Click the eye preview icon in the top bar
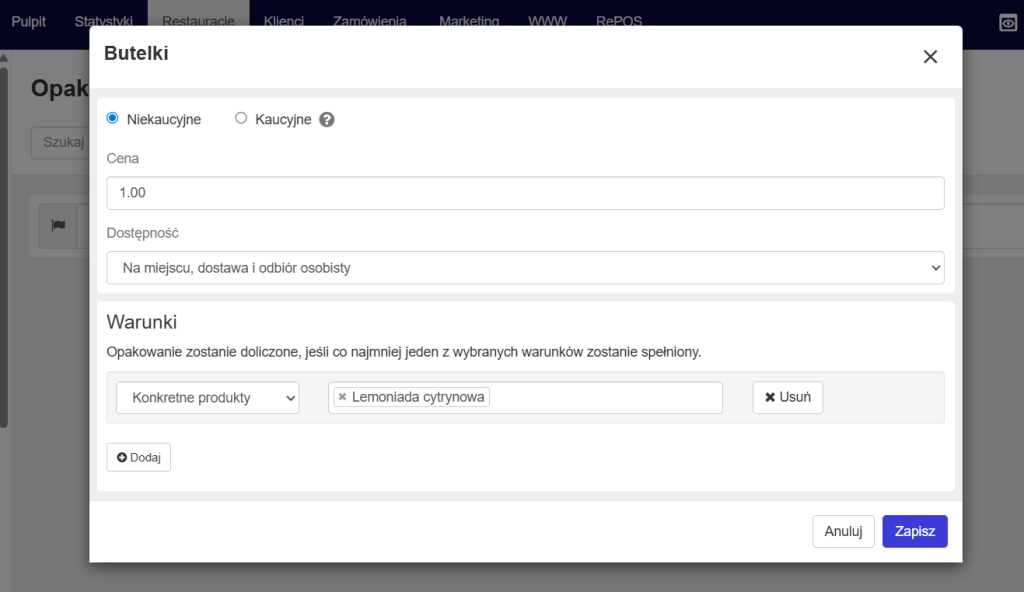Image resolution: width=1024 pixels, height=592 pixels. point(1008,22)
